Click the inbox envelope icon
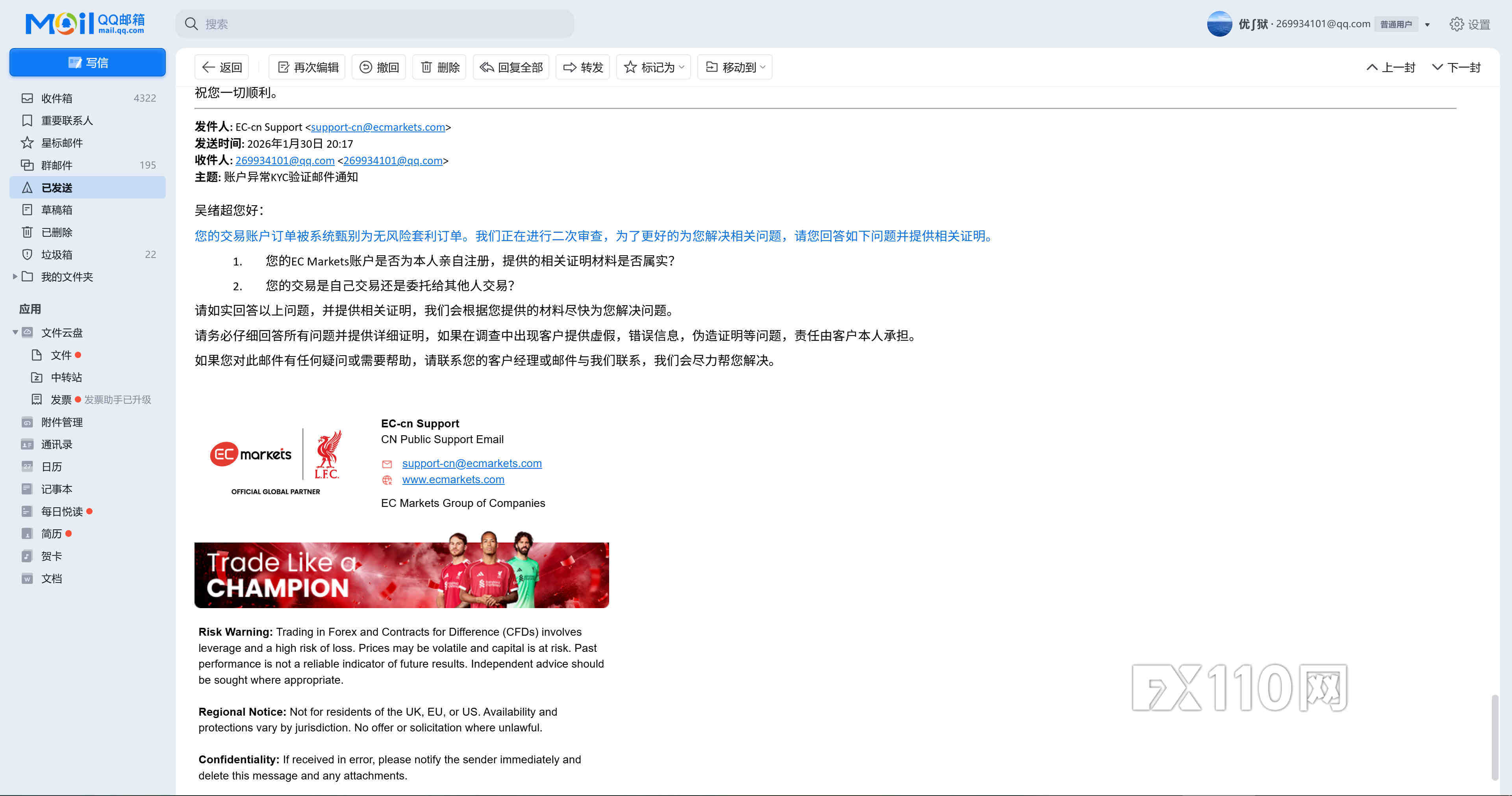This screenshot has height=796, width=1512. click(x=27, y=98)
